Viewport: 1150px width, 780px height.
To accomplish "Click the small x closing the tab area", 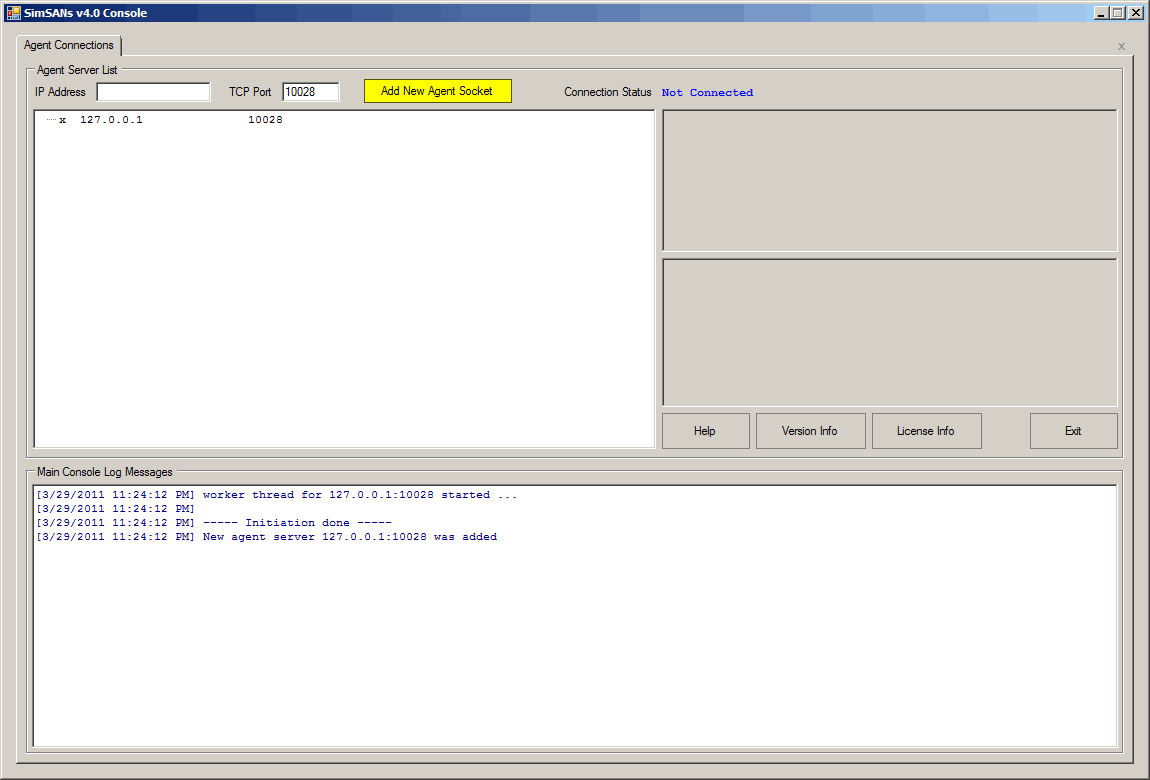I will coord(1121,47).
